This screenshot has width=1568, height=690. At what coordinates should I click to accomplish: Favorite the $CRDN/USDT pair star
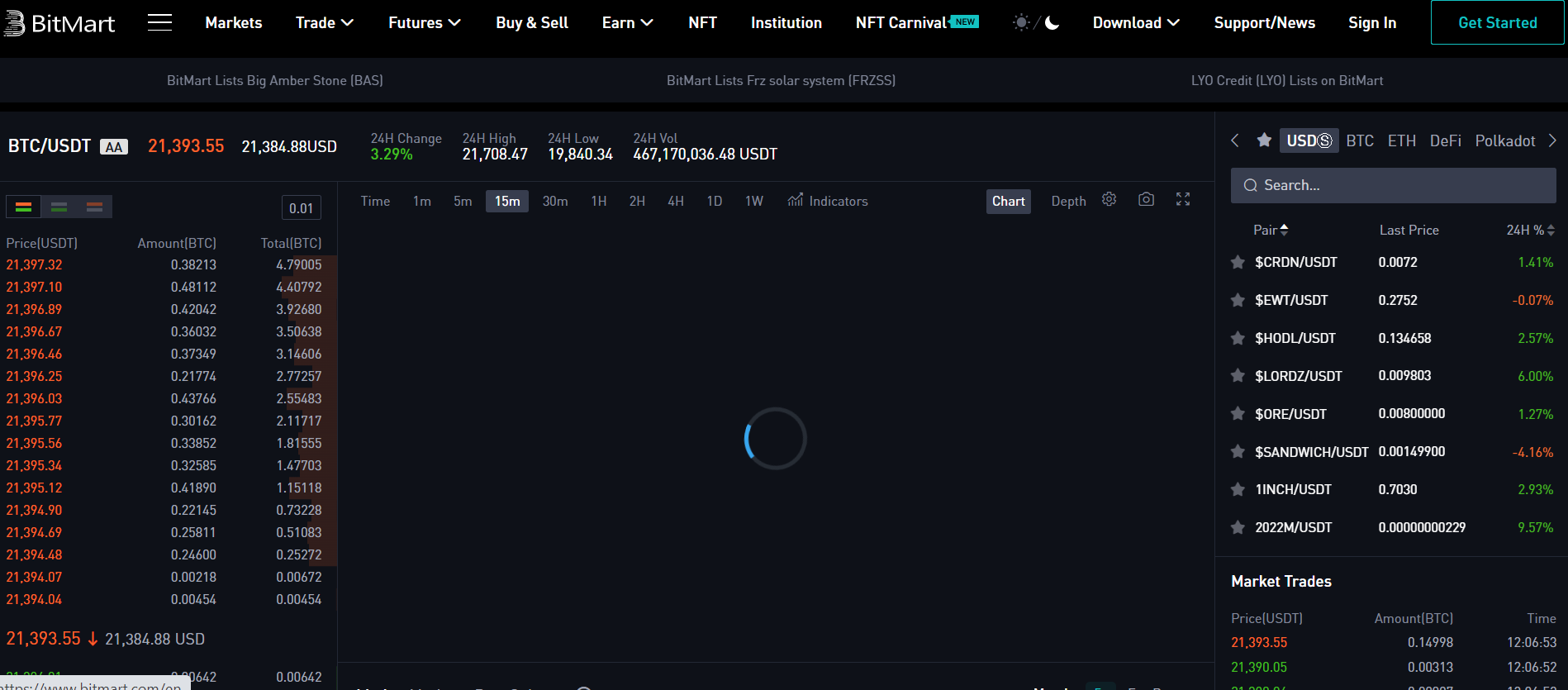point(1238,263)
